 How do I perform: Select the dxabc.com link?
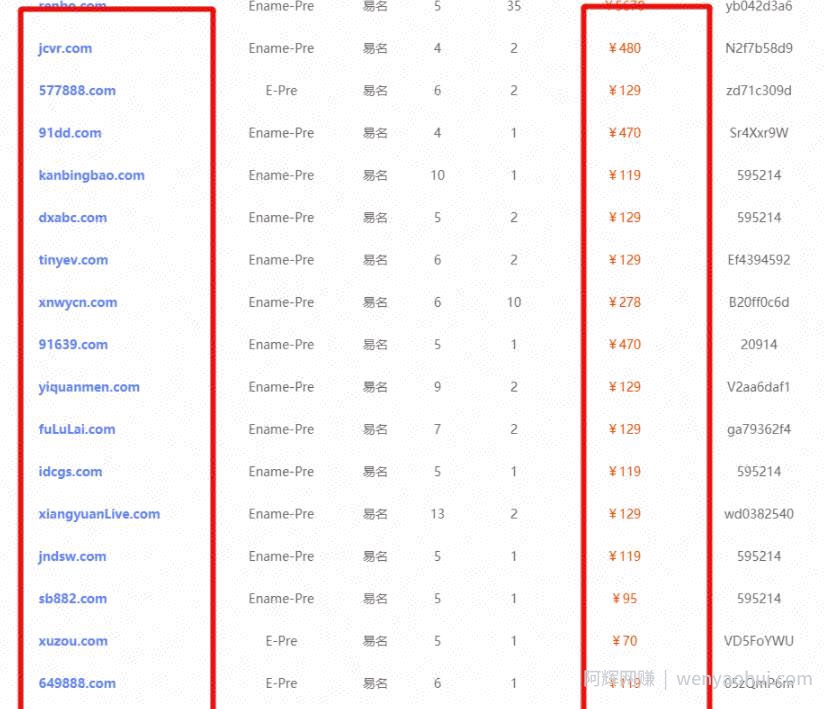pos(73,218)
